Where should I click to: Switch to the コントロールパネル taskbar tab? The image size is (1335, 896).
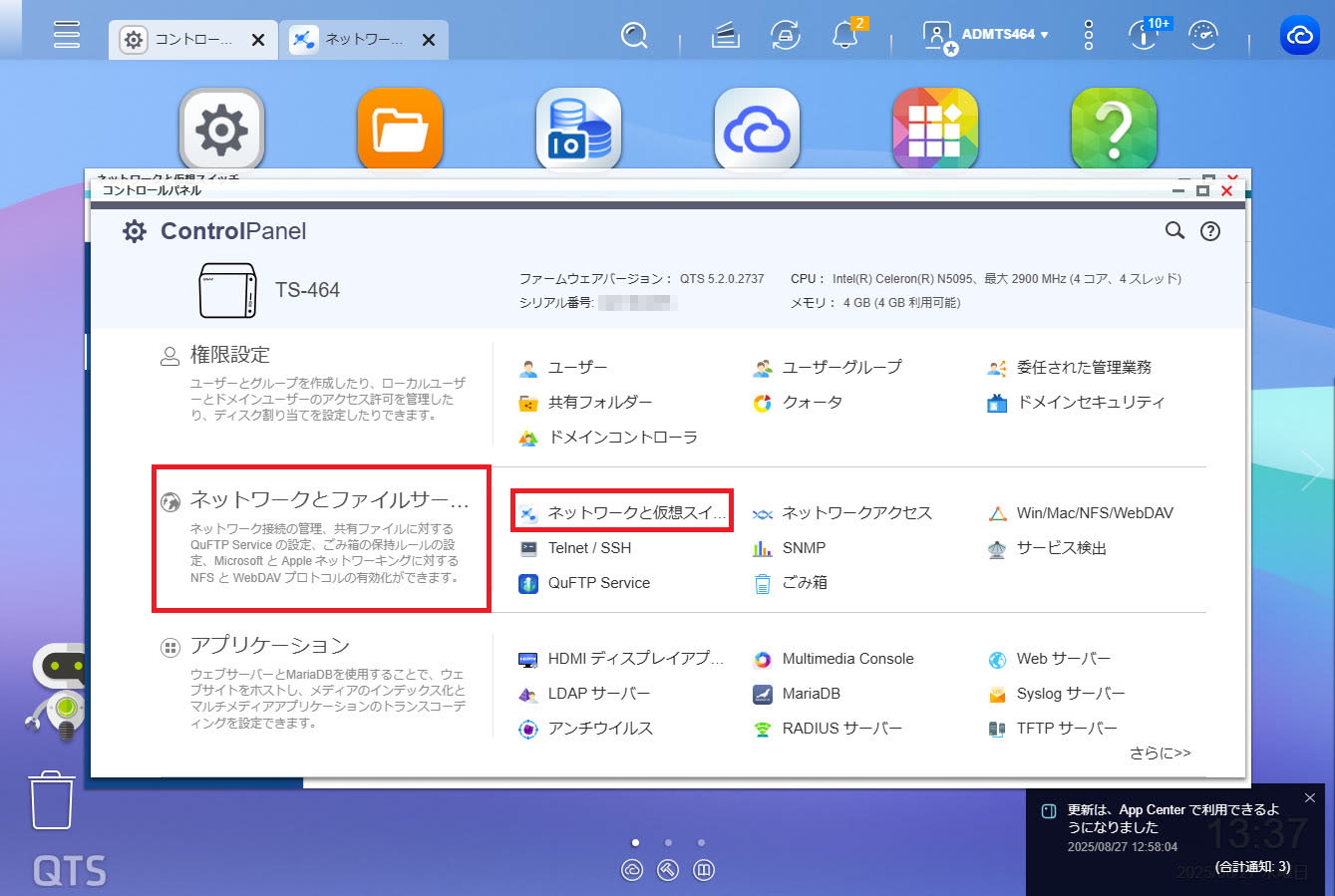(180, 40)
